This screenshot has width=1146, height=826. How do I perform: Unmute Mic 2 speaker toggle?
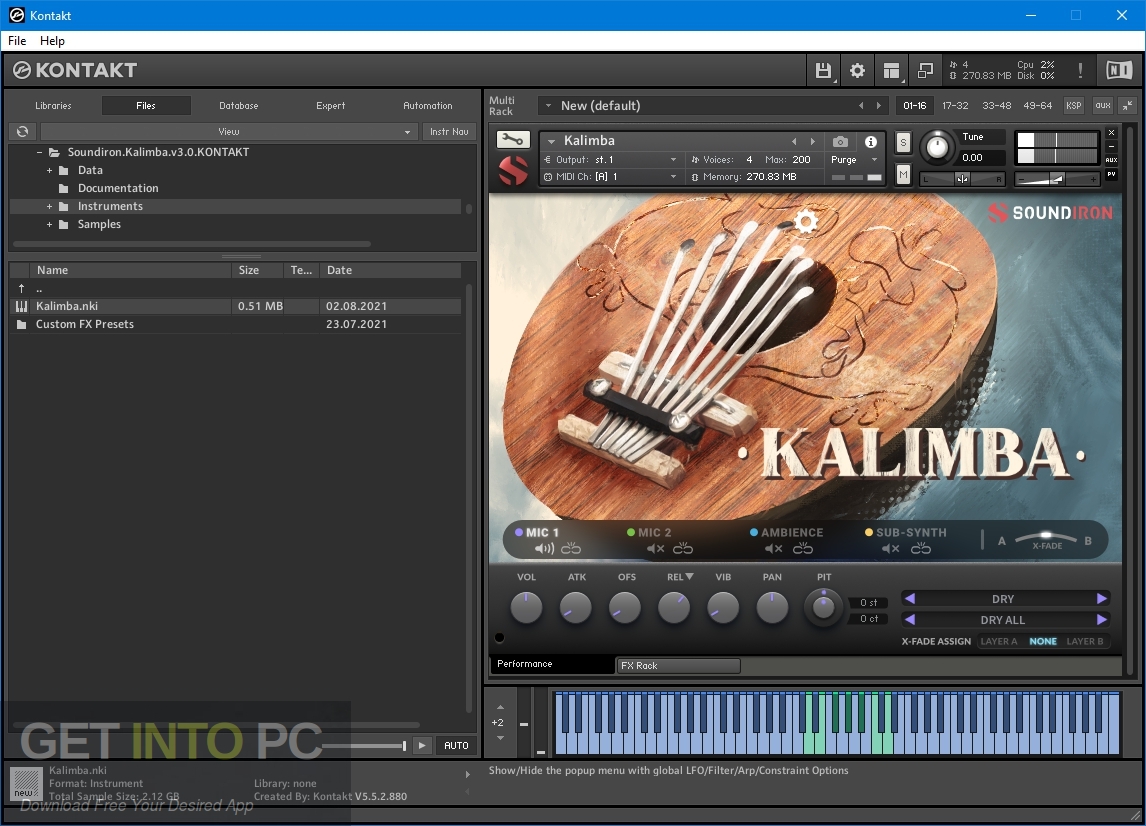pyautogui.click(x=656, y=548)
